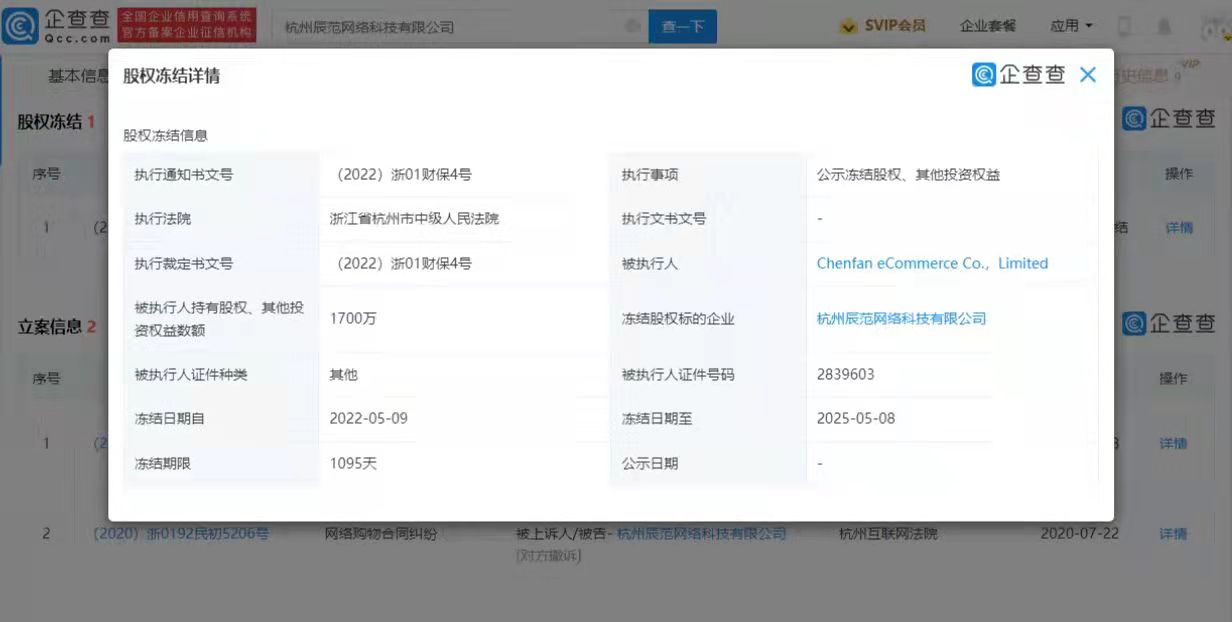Open 详情 for the 股权冻结 row
1232x622 pixels.
point(1179,228)
